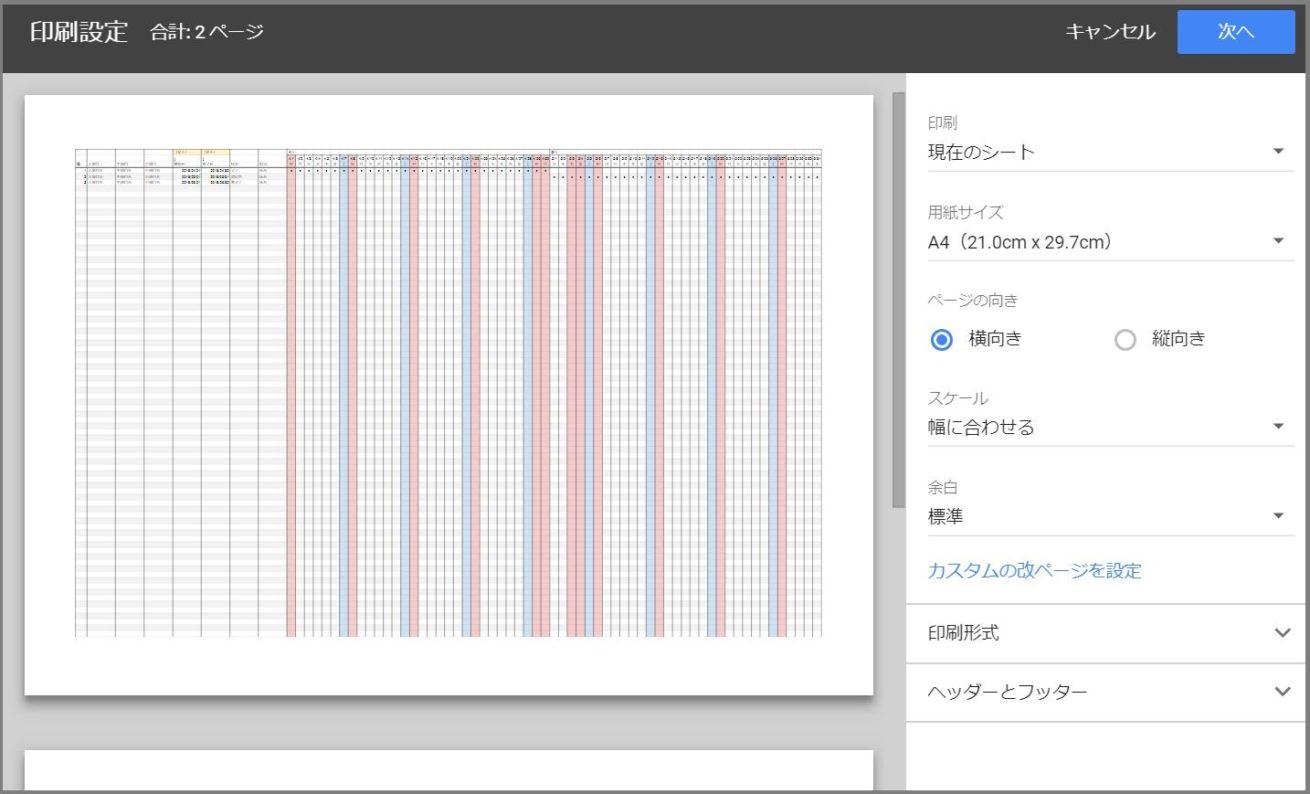
Task: Select the 横向き radio button
Action: 941,339
